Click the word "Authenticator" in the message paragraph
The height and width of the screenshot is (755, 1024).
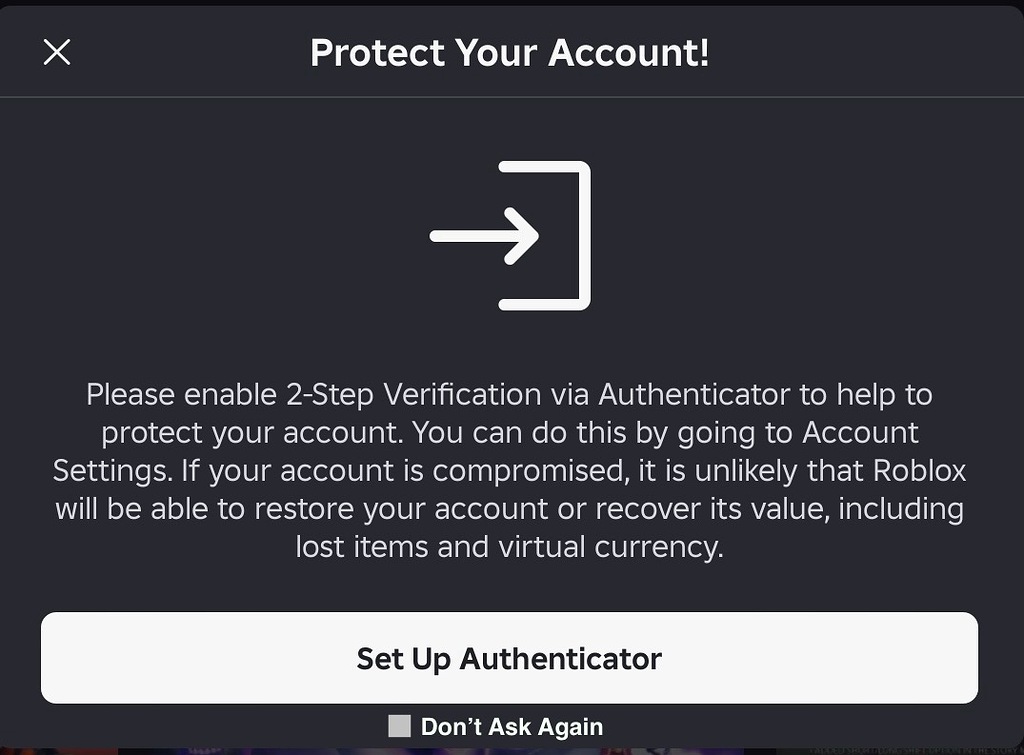point(694,395)
